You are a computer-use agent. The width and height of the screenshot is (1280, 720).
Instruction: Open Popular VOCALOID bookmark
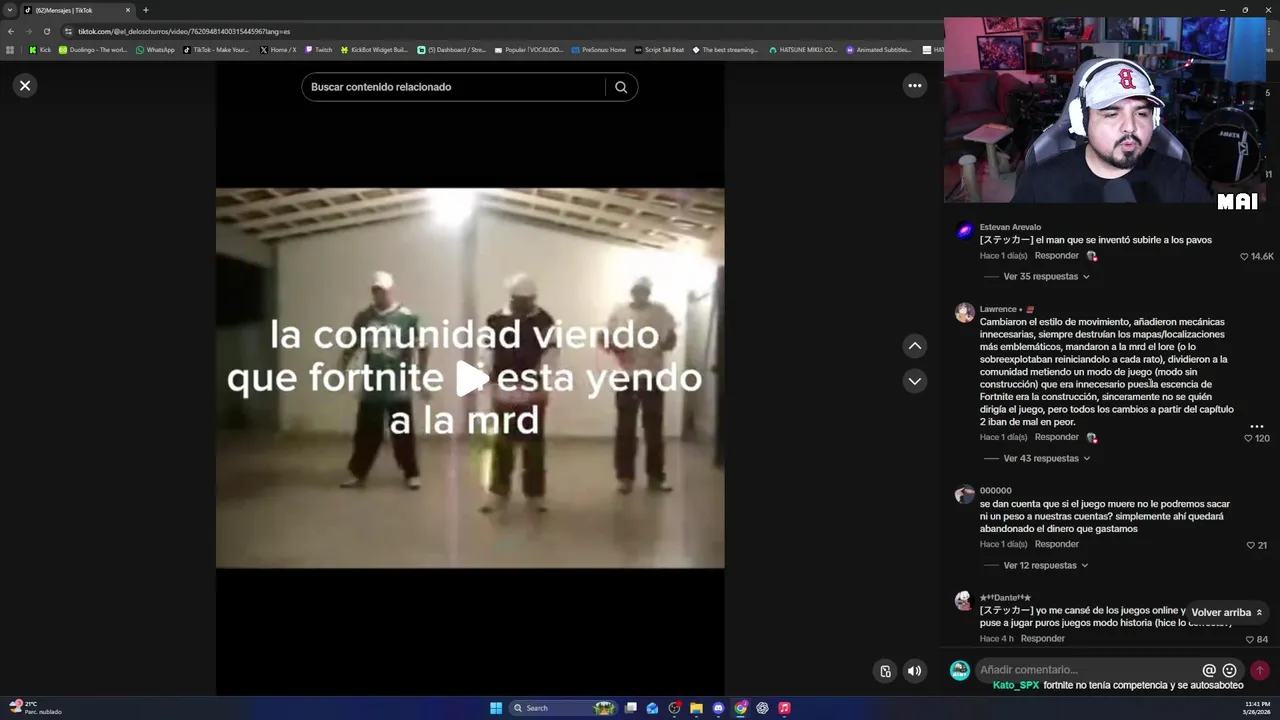(x=529, y=49)
